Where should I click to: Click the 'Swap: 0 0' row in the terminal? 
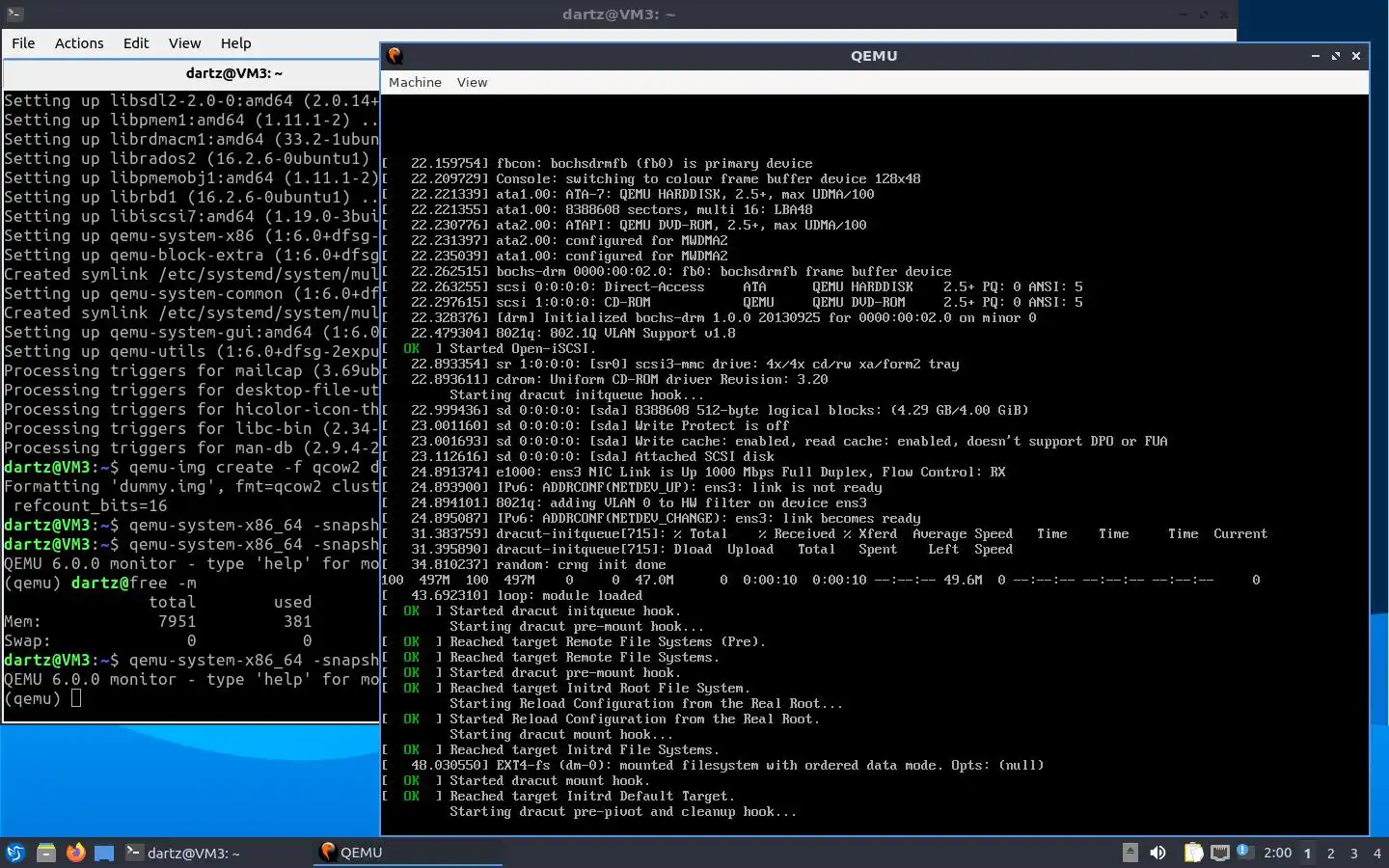pos(158,640)
